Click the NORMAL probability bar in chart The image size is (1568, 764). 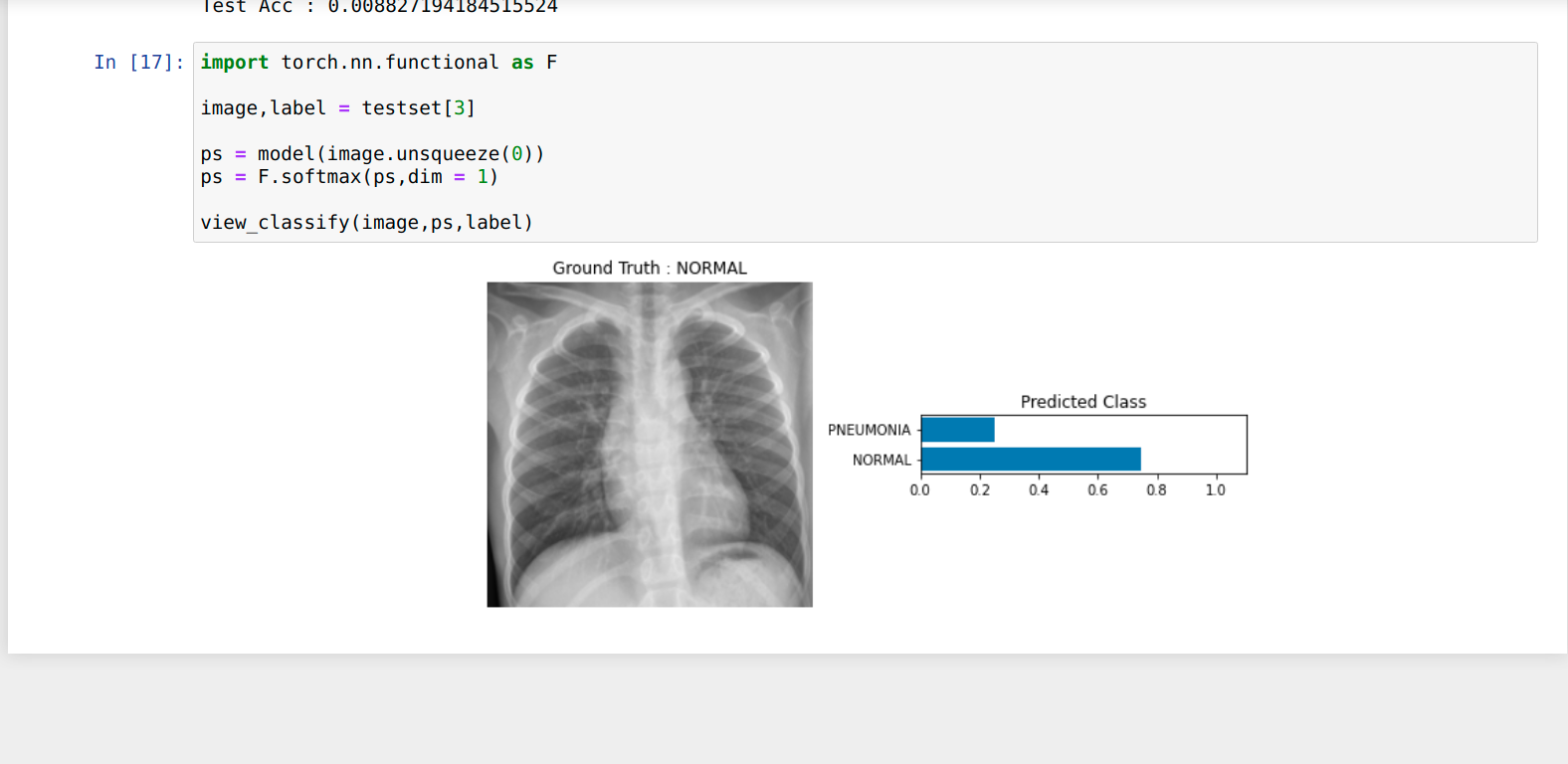point(1031,460)
